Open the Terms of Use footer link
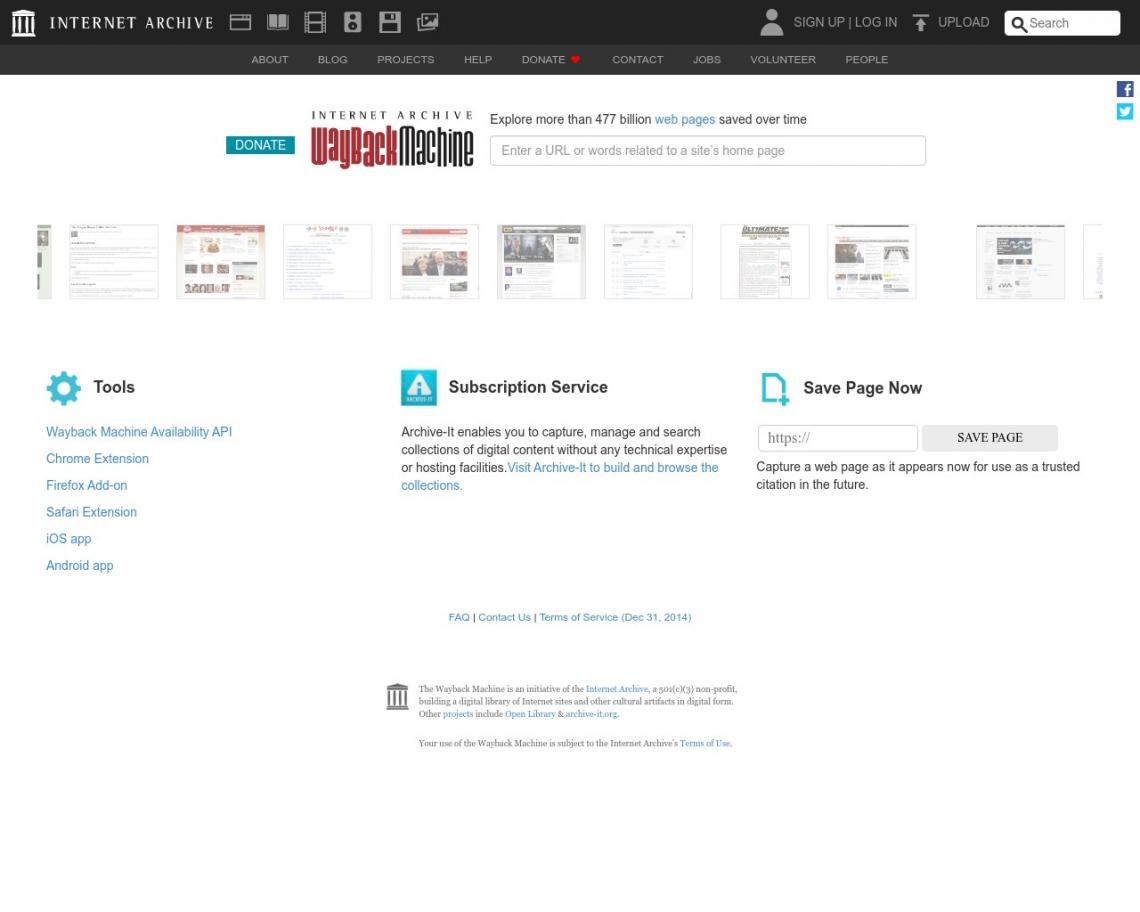 (x=705, y=743)
